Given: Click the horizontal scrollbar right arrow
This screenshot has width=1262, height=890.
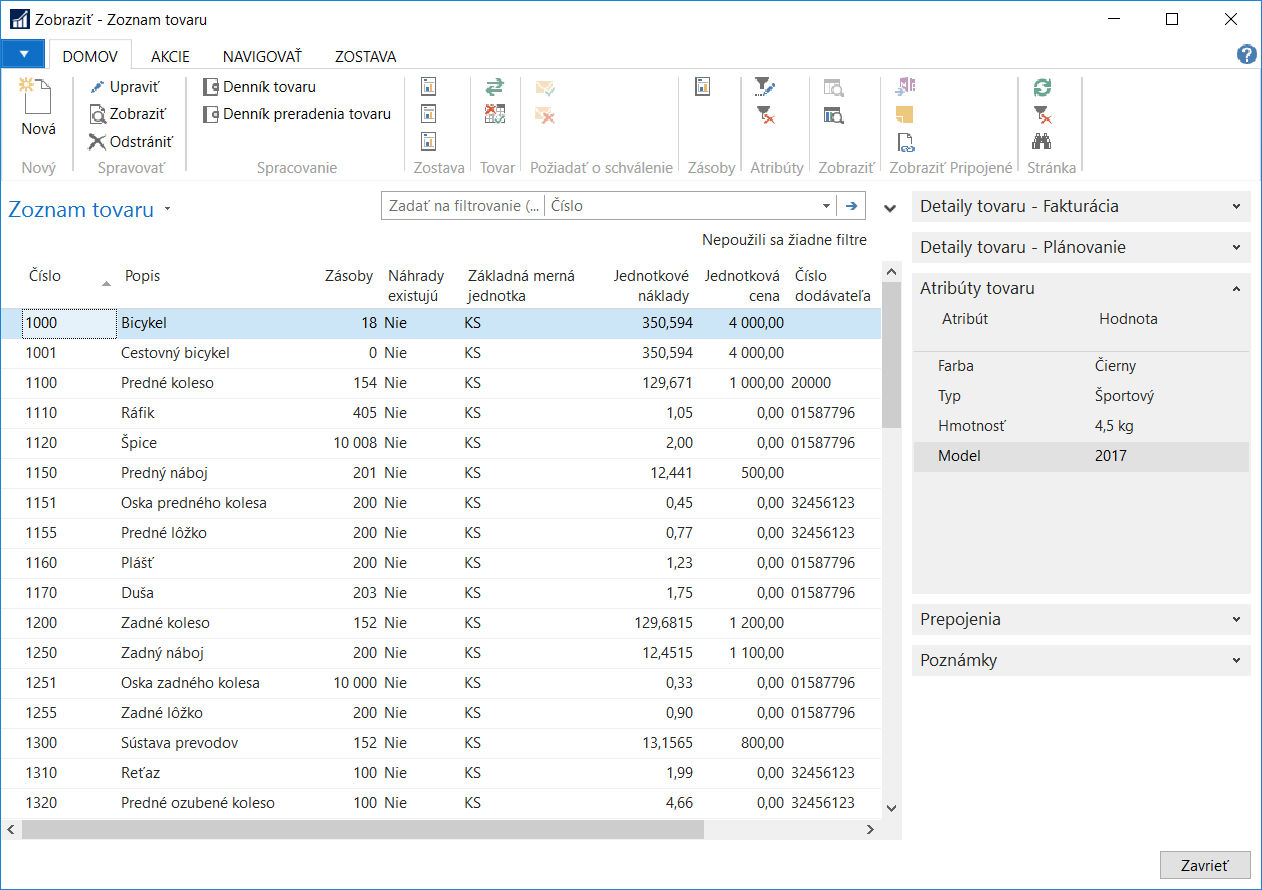Looking at the screenshot, I should click(x=872, y=829).
